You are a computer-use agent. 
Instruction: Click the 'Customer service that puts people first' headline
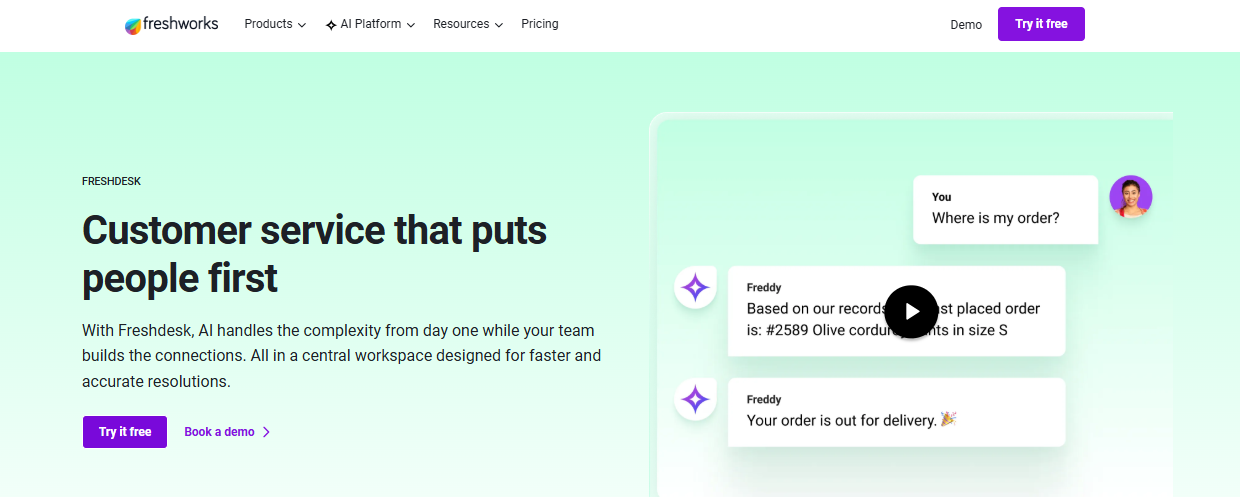tap(314, 254)
